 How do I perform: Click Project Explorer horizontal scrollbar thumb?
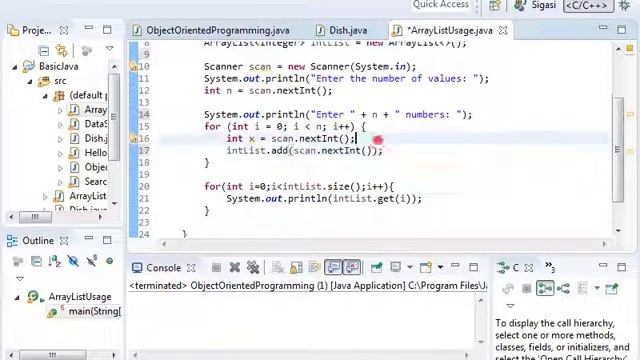click(35, 217)
